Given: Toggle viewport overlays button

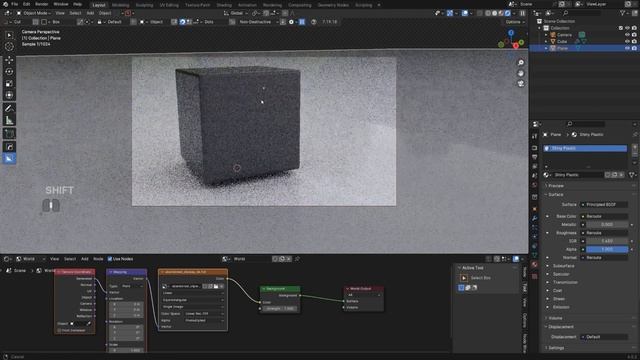Looking at the screenshot, I should (465, 13).
